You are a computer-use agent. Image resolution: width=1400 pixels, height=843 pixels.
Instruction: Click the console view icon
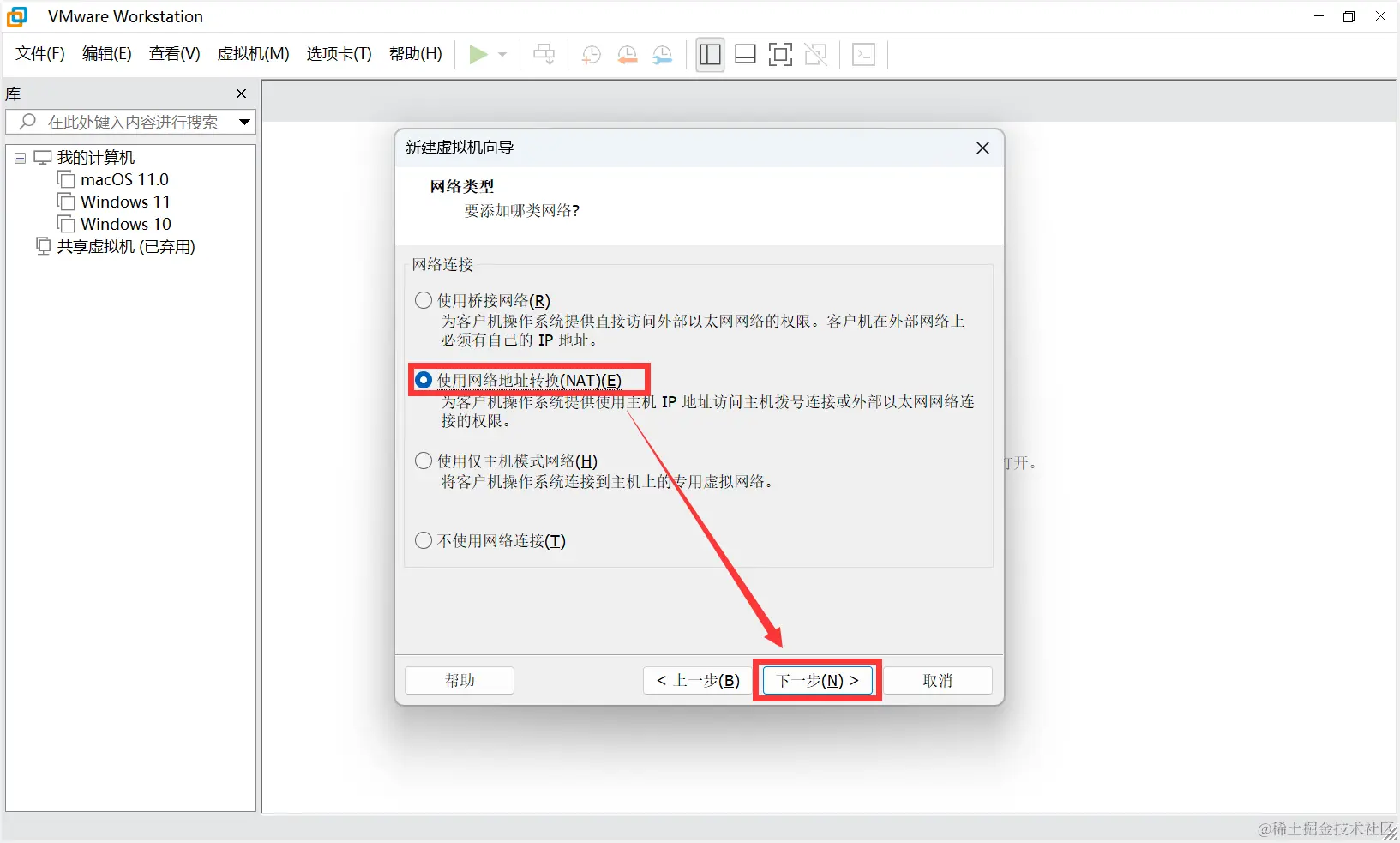(x=864, y=55)
